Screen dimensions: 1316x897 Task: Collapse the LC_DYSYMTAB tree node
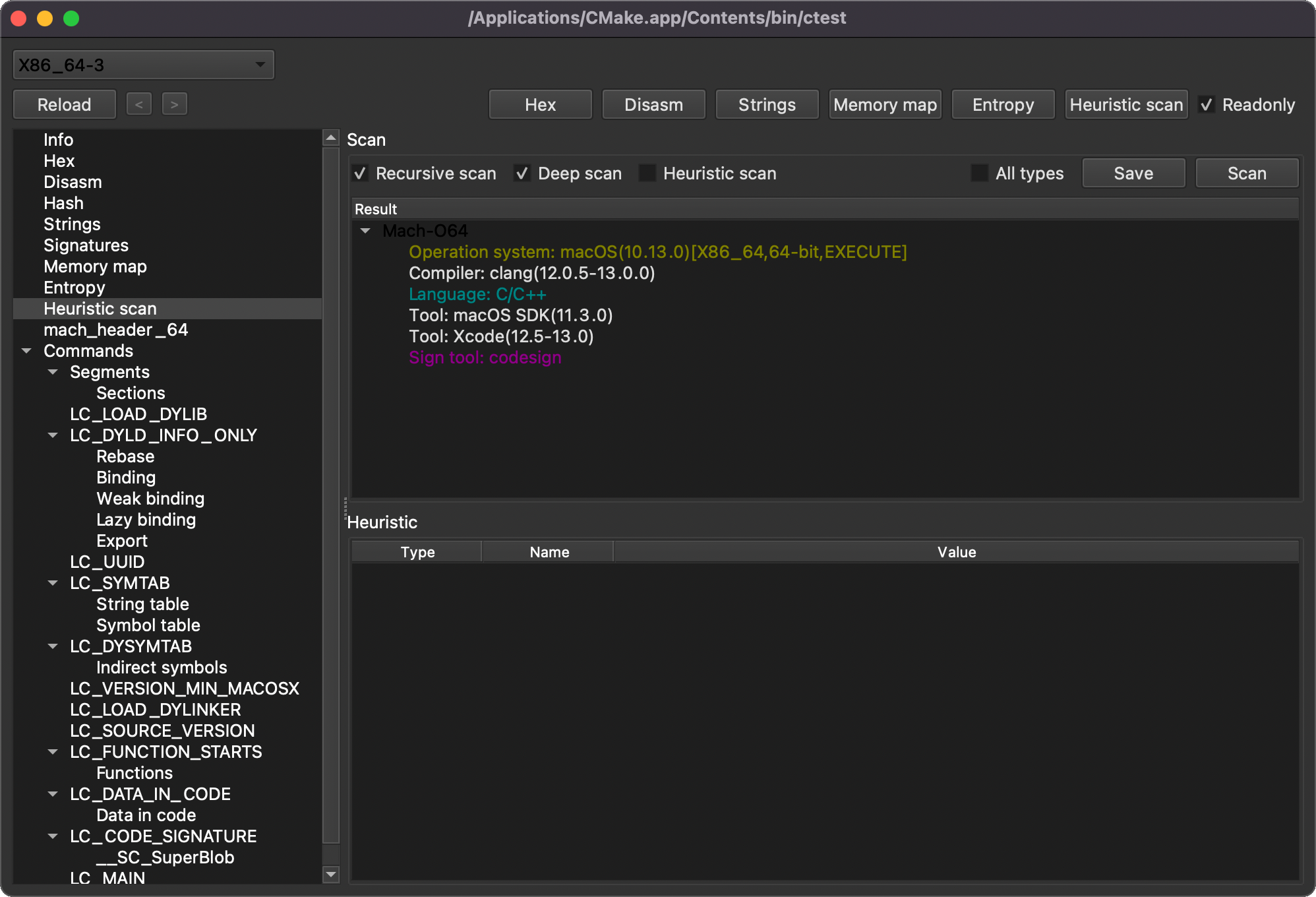[x=53, y=646]
